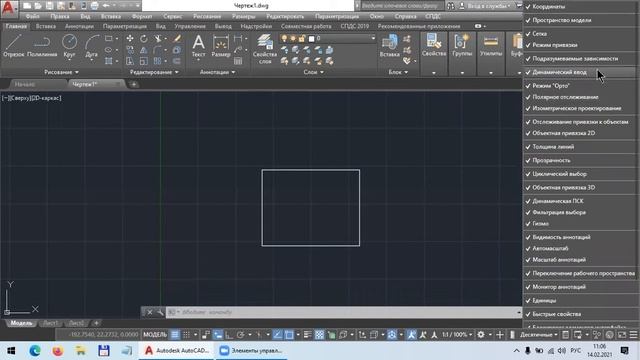This screenshot has height=360, width=640.
Task: Click the [Сверху] viewport view label
Action: 19,98
